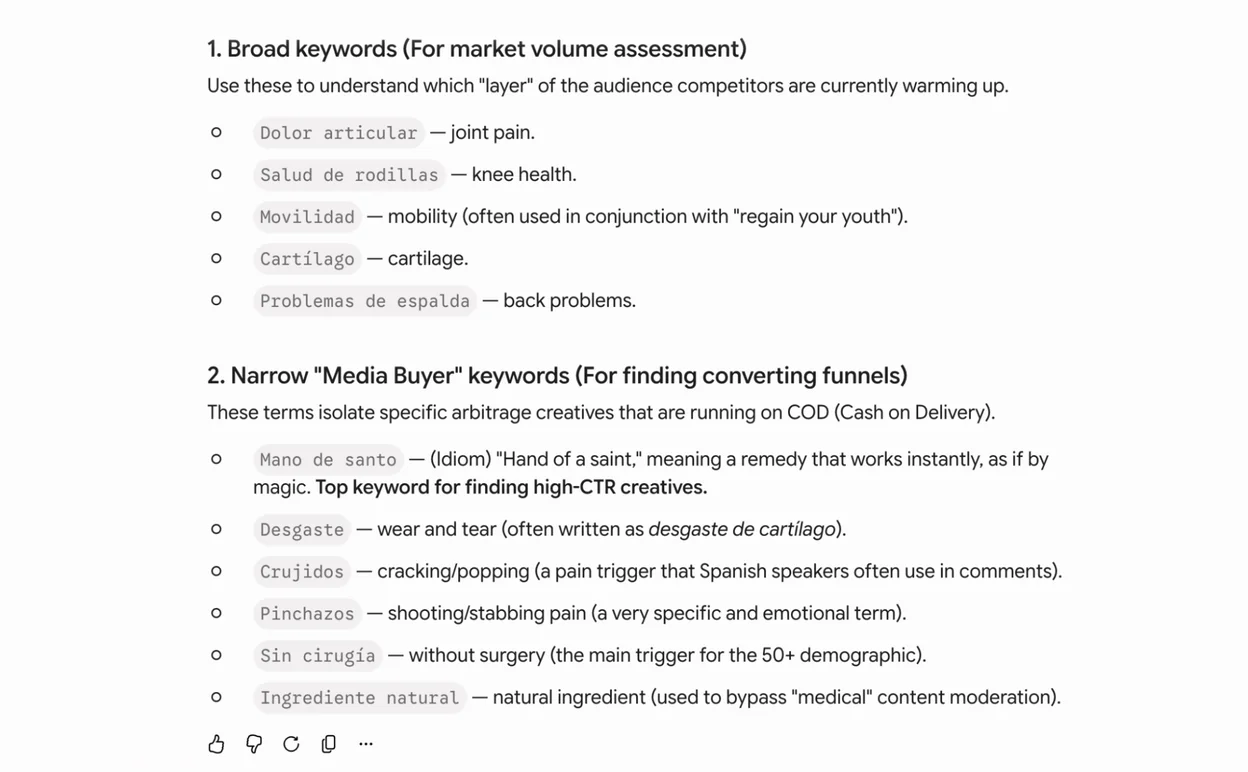1248x772 pixels.
Task: Click the thumbs up icon
Action: coord(216,743)
